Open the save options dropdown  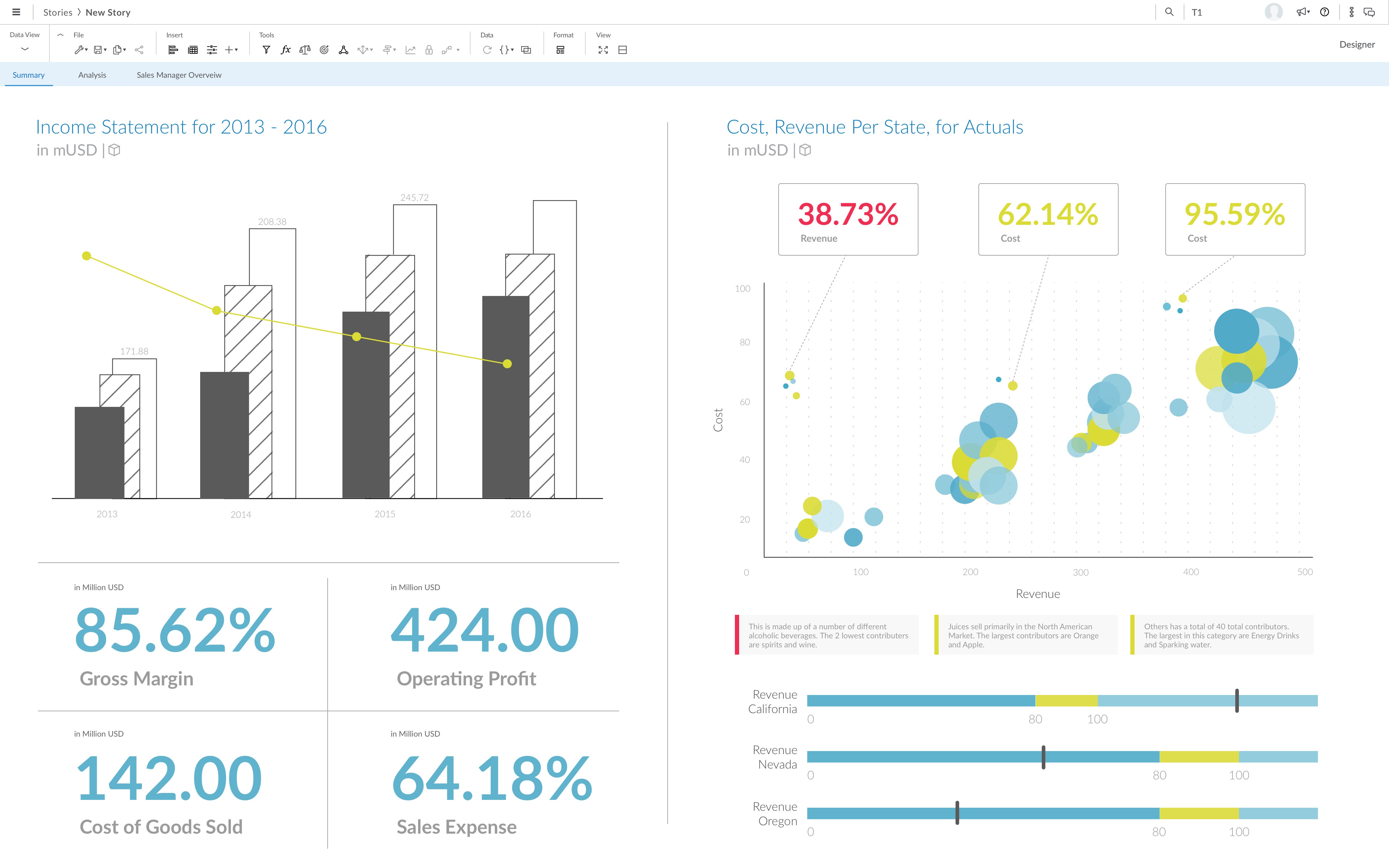pyautogui.click(x=100, y=50)
